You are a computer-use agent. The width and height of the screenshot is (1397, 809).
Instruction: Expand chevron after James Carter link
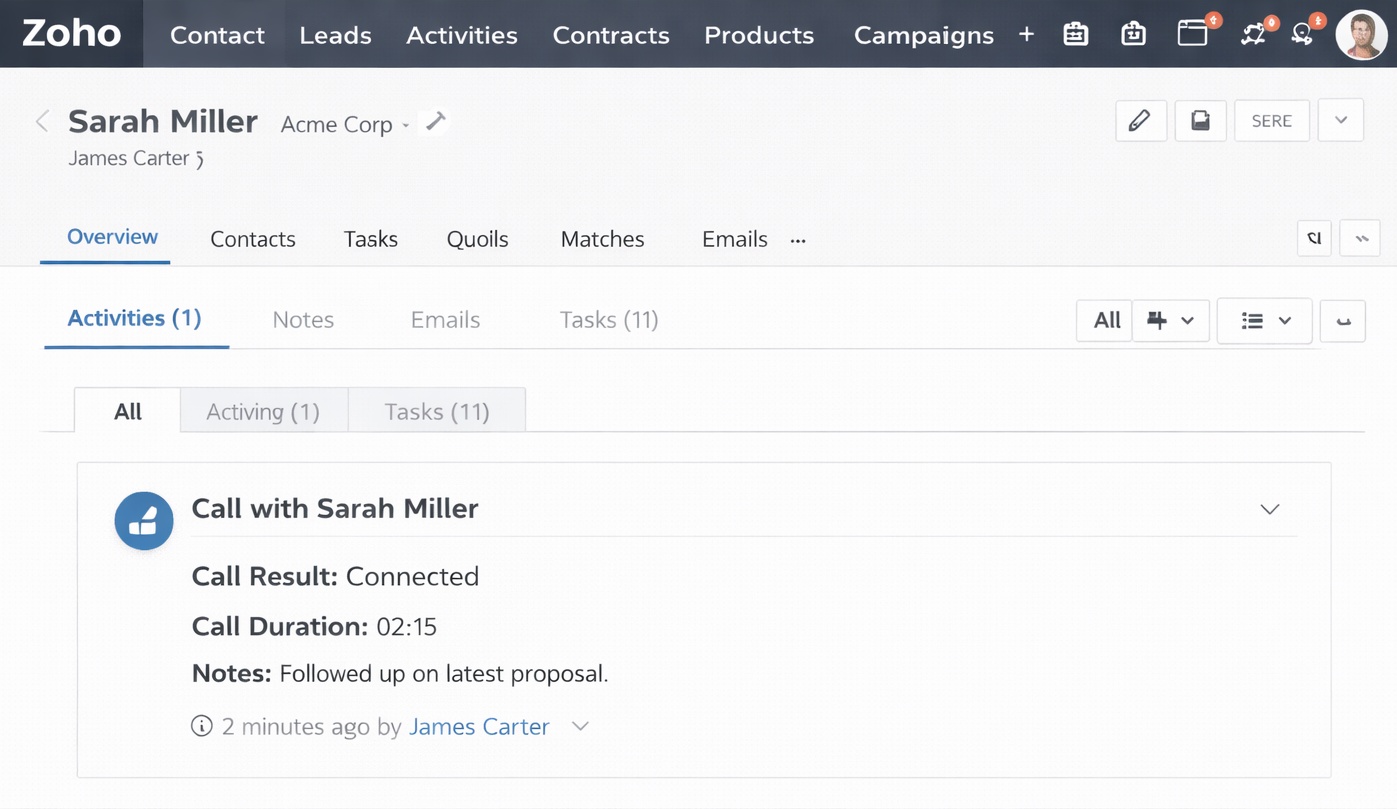tap(580, 726)
